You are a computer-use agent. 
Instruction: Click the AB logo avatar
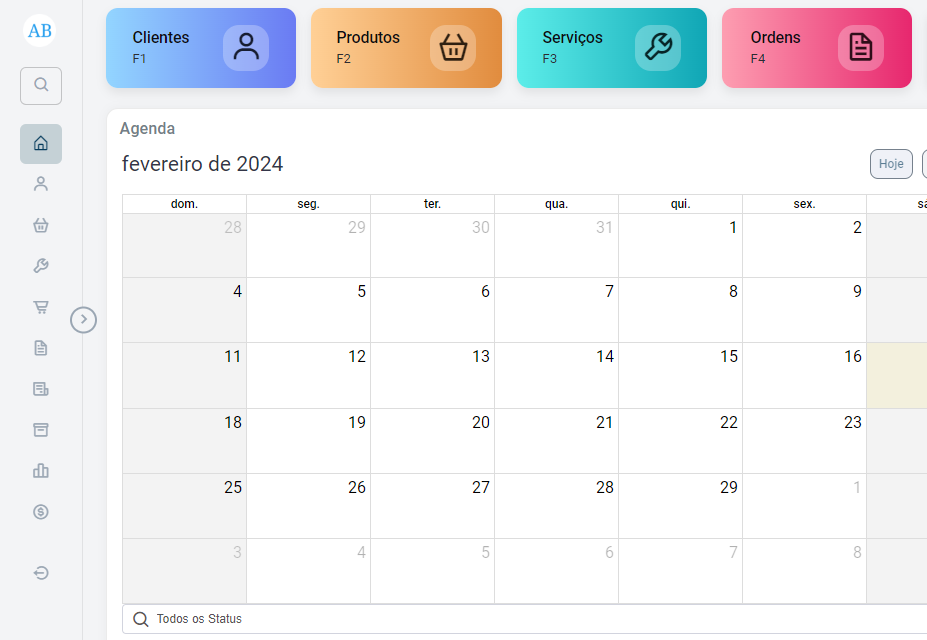pyautogui.click(x=40, y=31)
